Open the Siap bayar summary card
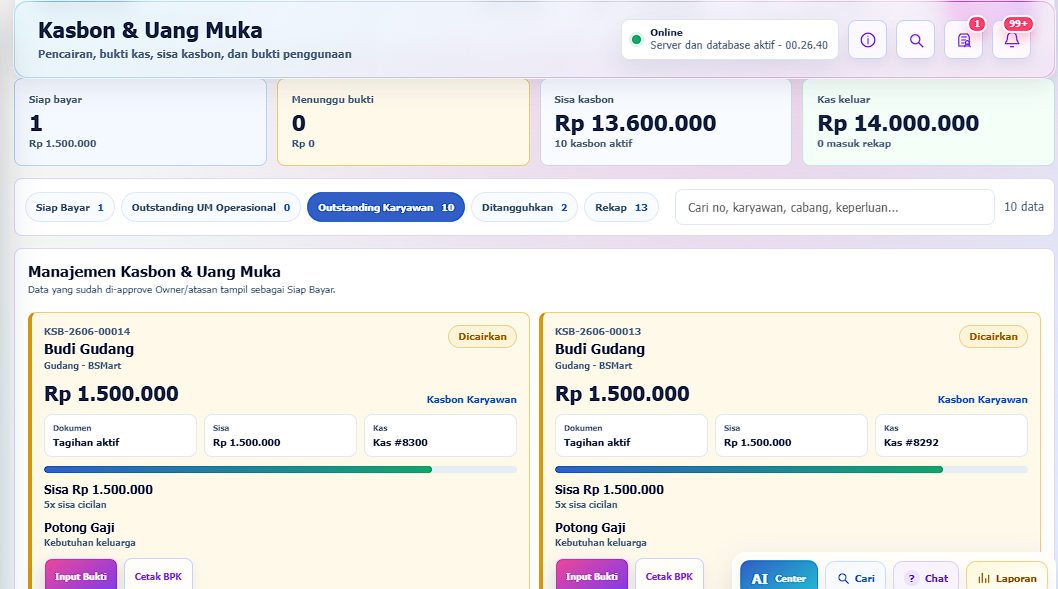 point(140,122)
